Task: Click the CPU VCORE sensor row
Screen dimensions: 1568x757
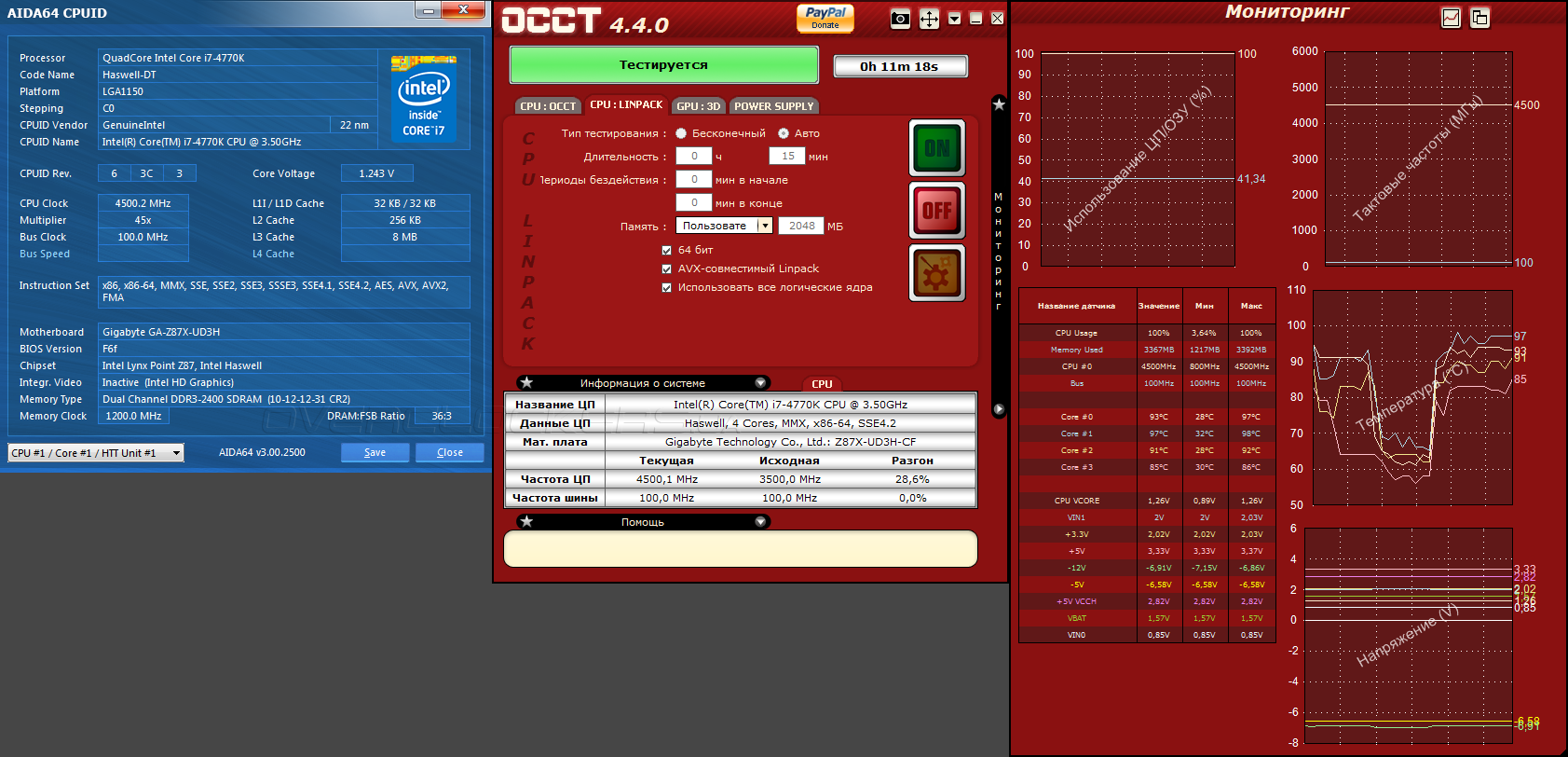Action: 1147,501
